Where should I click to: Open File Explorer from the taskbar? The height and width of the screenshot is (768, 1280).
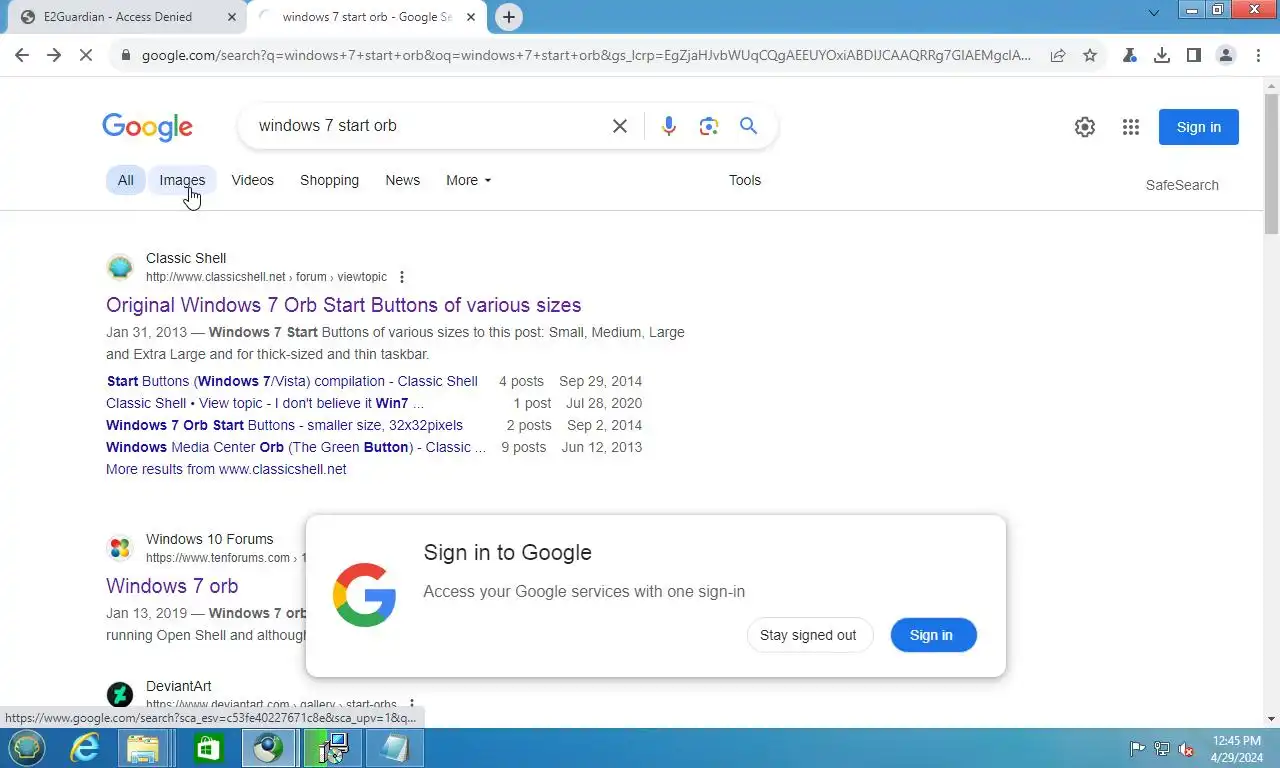143,748
